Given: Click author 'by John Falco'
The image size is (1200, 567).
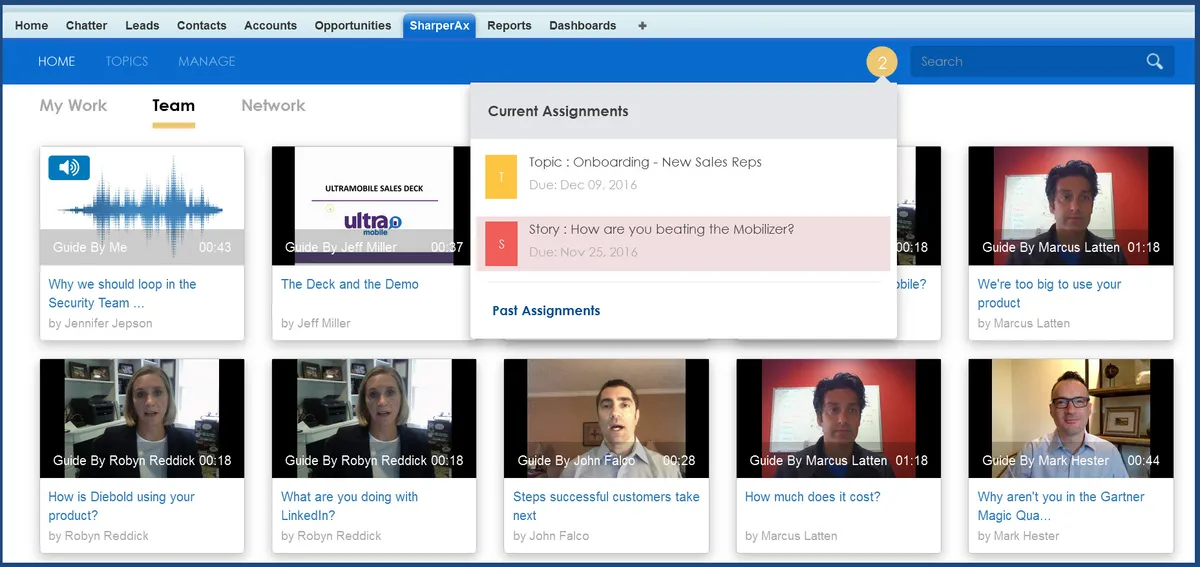Looking at the screenshot, I should [x=553, y=536].
